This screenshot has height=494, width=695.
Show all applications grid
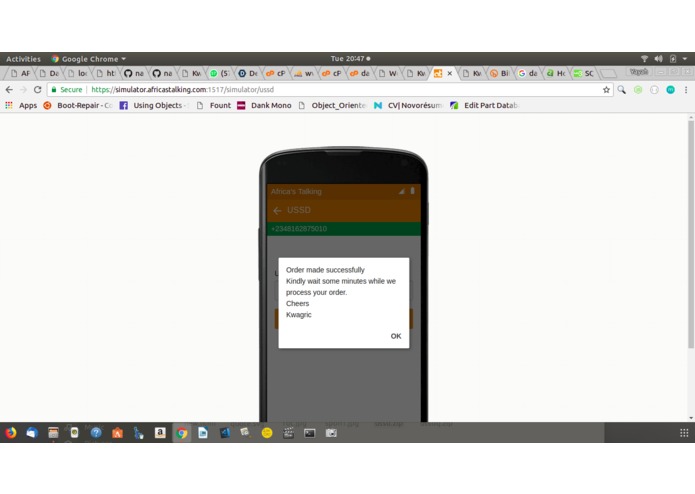click(684, 433)
